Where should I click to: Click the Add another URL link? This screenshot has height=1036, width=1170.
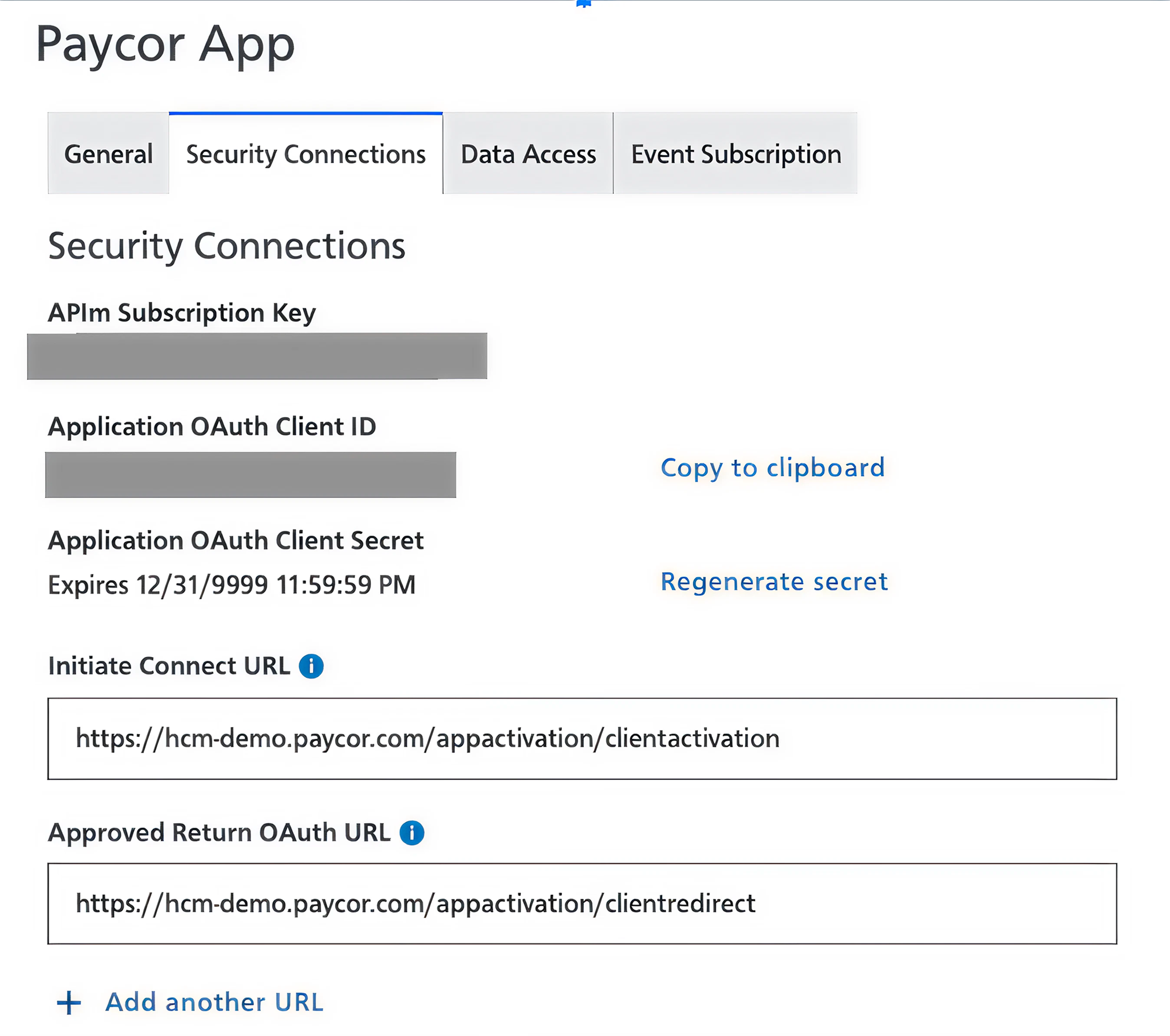(x=215, y=1002)
